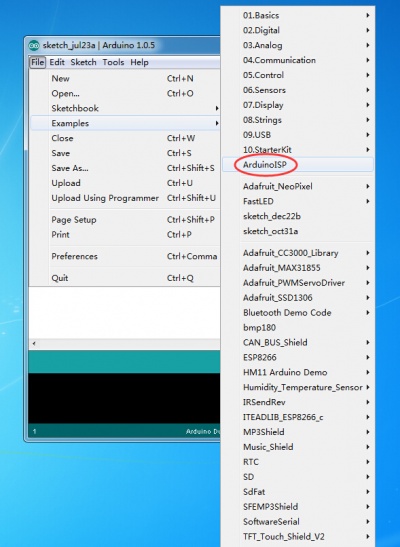Open the ArduinoISP example
This screenshot has width=400, height=547.
[298, 165]
